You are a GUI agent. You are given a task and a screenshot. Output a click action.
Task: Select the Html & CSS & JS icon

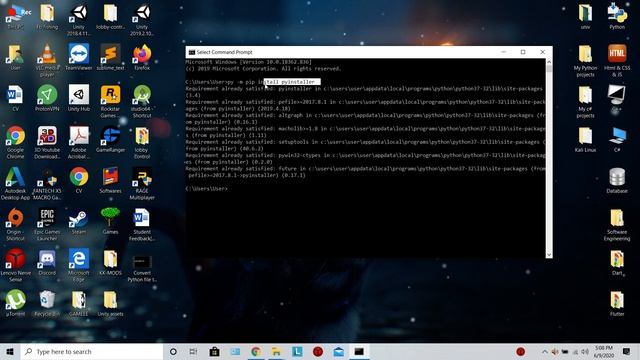point(617,60)
